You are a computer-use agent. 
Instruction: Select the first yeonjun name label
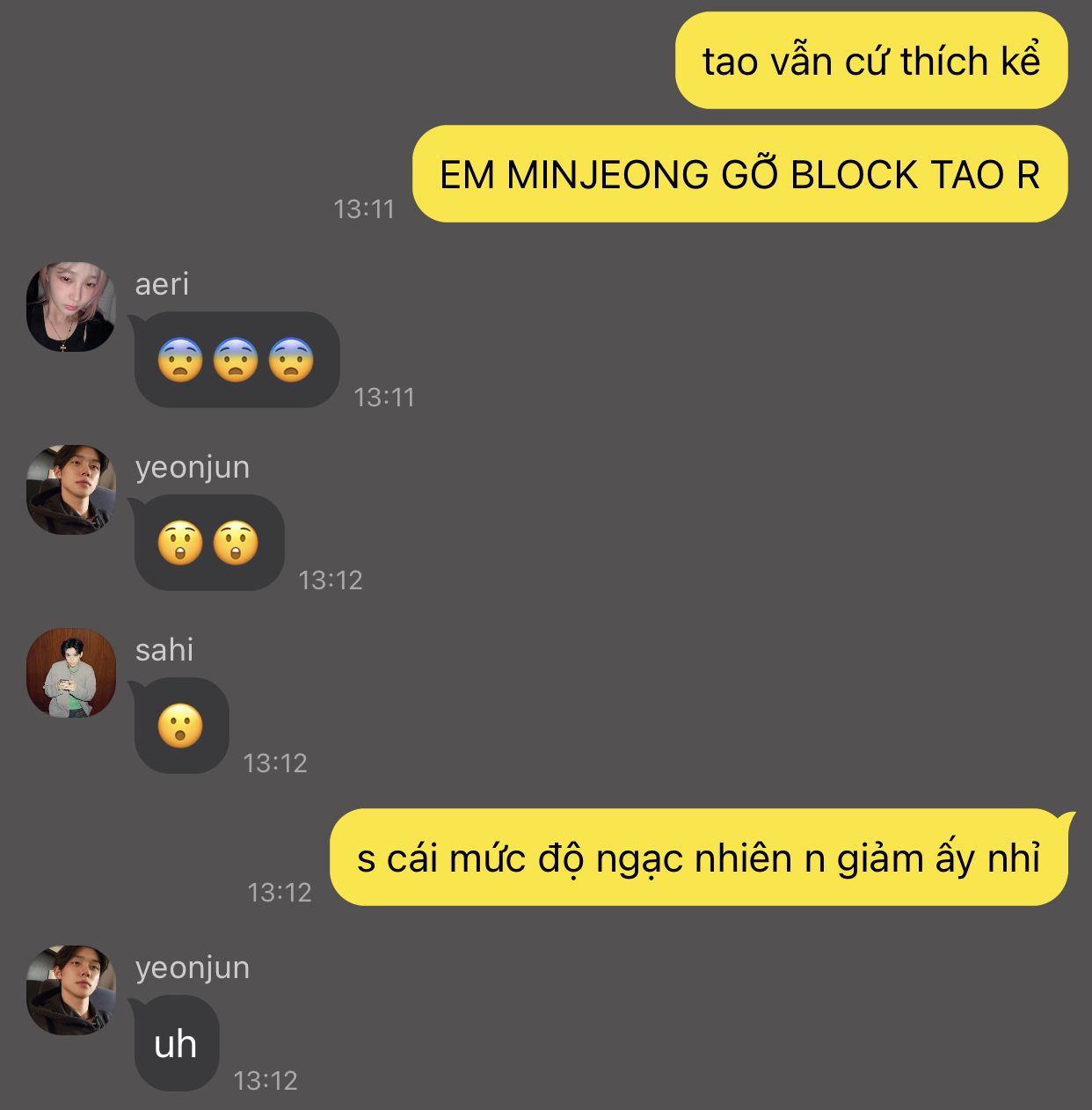193,468
